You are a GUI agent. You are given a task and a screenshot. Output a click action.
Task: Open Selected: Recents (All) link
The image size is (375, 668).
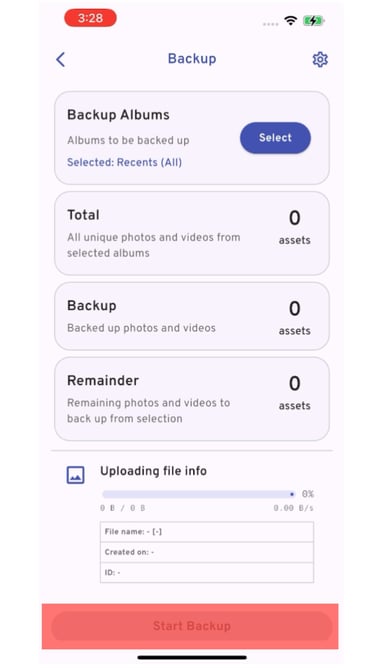coord(124,162)
